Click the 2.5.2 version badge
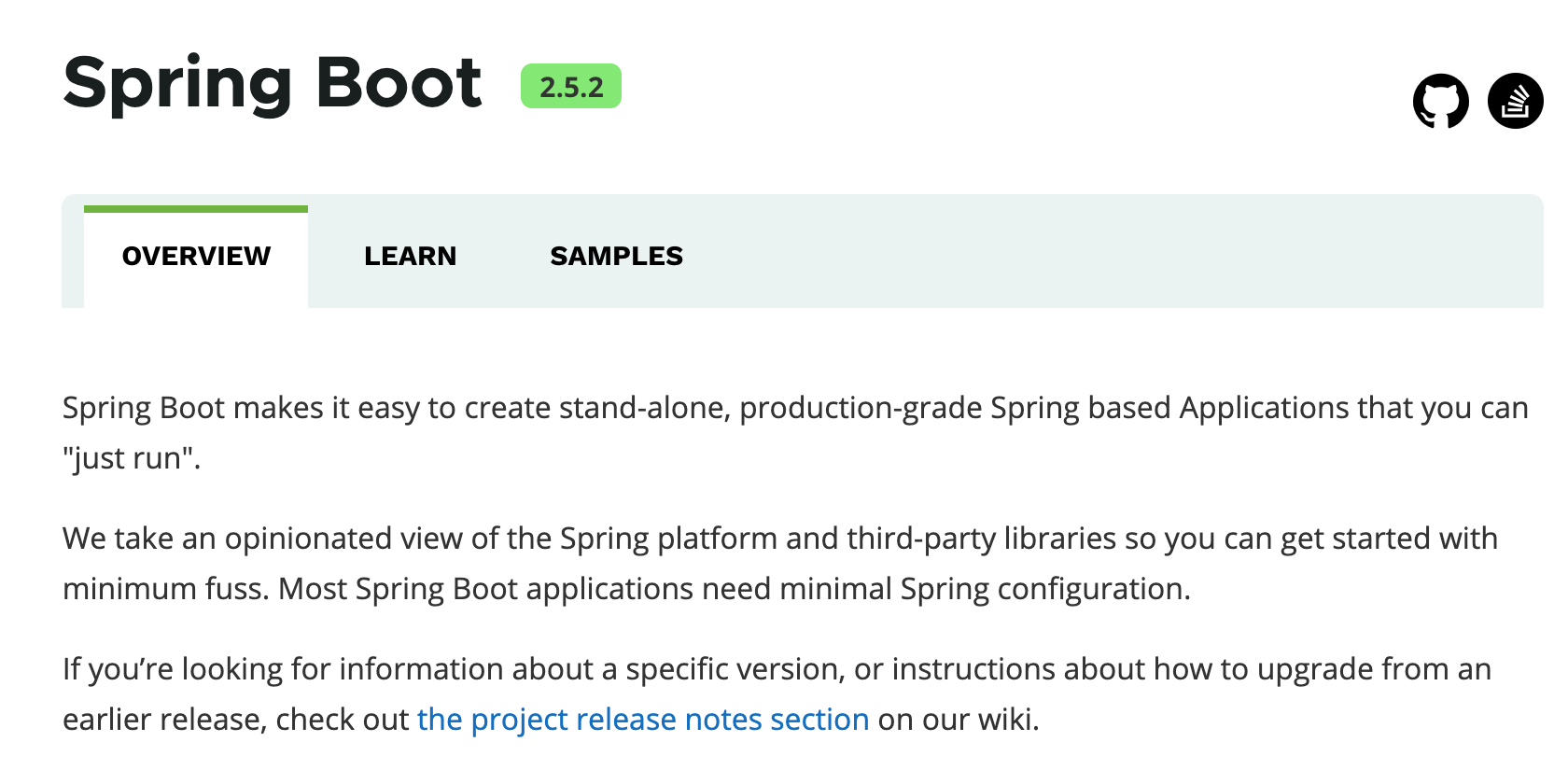This screenshot has height=784, width=1568. coord(571,87)
